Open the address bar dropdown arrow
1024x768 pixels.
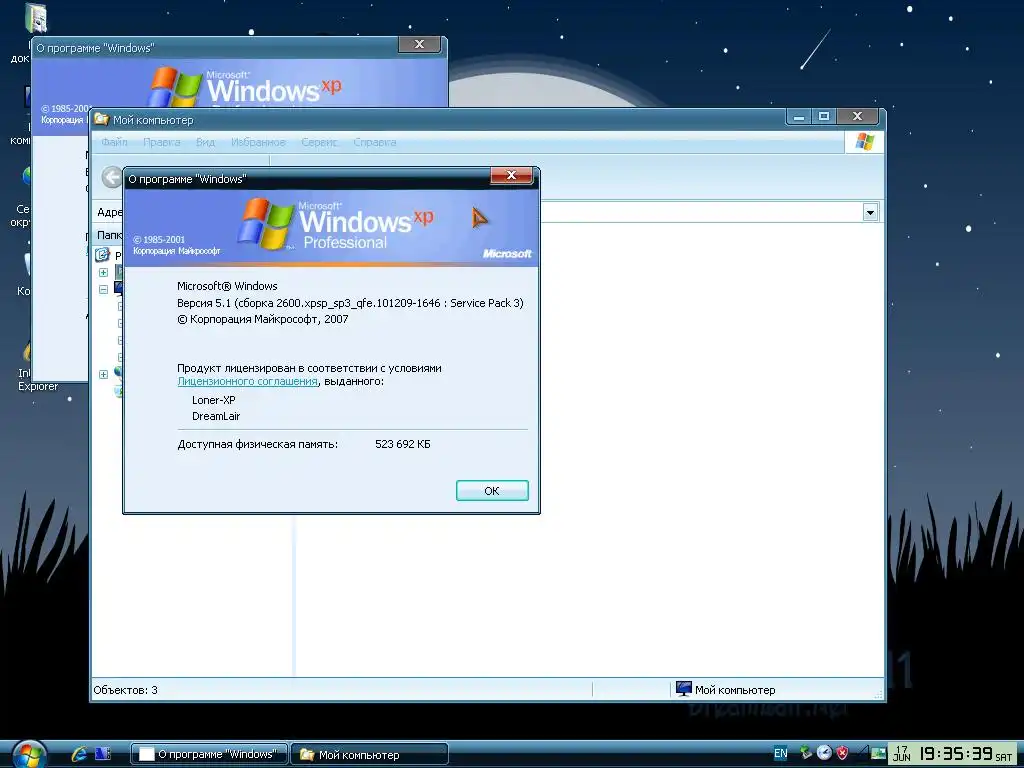870,212
